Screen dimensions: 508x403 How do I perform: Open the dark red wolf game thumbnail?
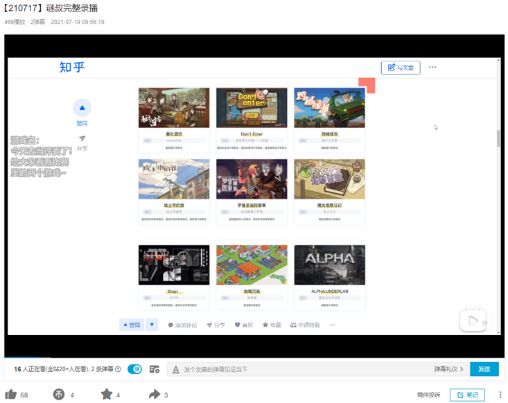(x=252, y=179)
